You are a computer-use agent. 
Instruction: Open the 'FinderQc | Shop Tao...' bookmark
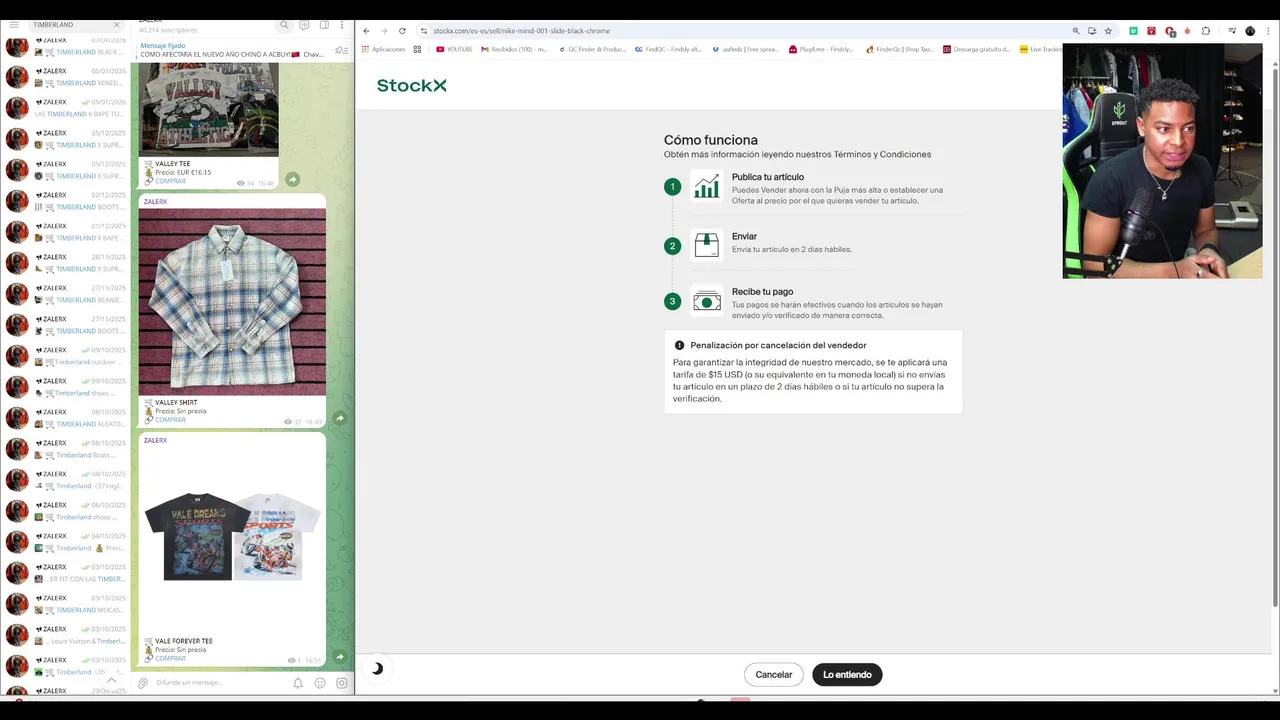[899, 49]
